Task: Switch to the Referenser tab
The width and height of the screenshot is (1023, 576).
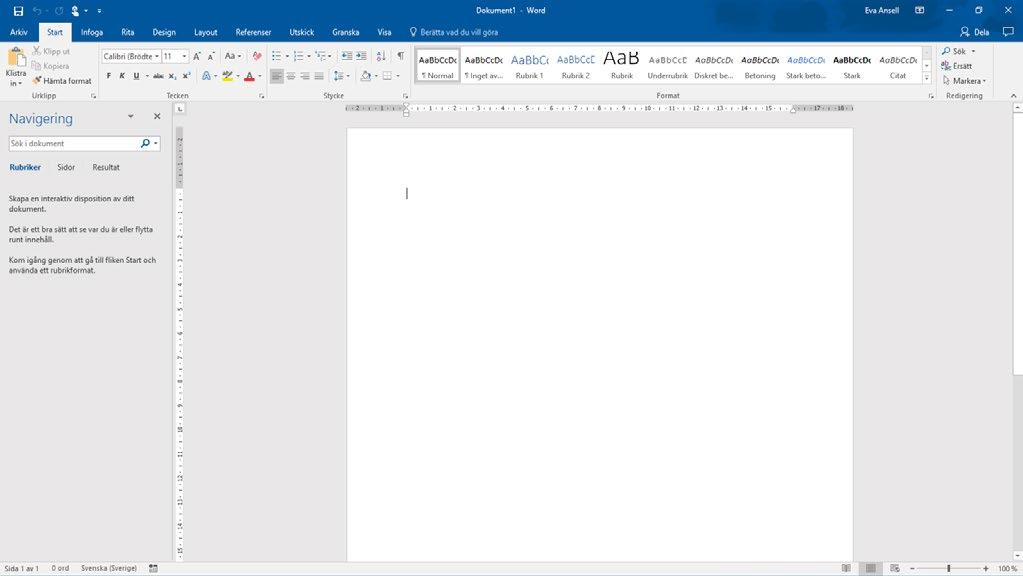Action: click(x=253, y=32)
